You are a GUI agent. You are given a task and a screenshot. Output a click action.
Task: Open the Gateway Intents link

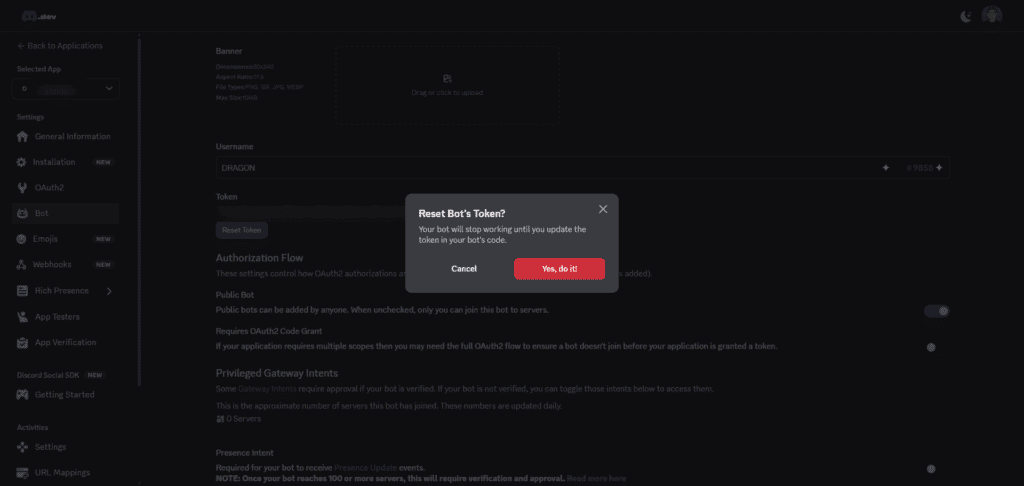point(267,389)
